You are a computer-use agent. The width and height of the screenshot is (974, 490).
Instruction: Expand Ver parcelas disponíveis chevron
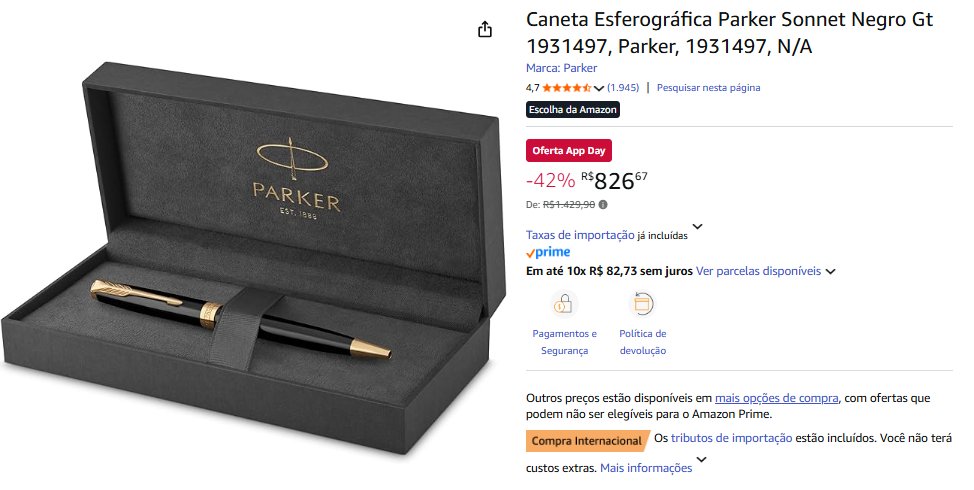coord(831,271)
